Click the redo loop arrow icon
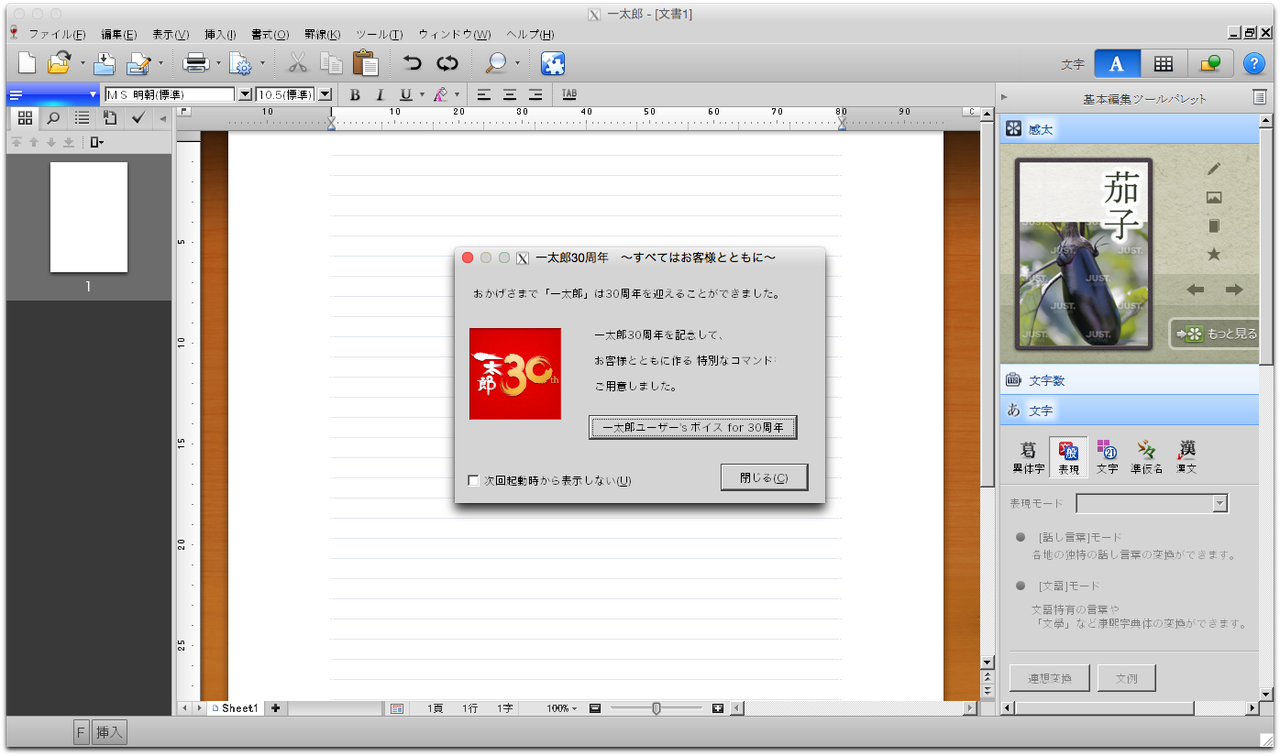 (447, 63)
